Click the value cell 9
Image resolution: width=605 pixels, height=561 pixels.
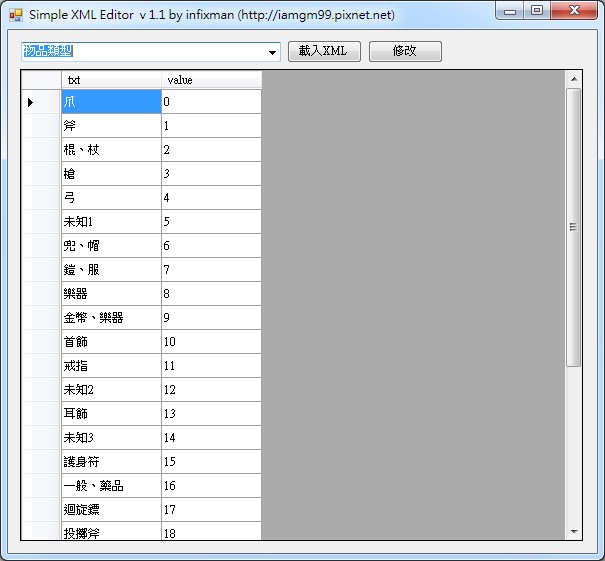click(x=211, y=318)
